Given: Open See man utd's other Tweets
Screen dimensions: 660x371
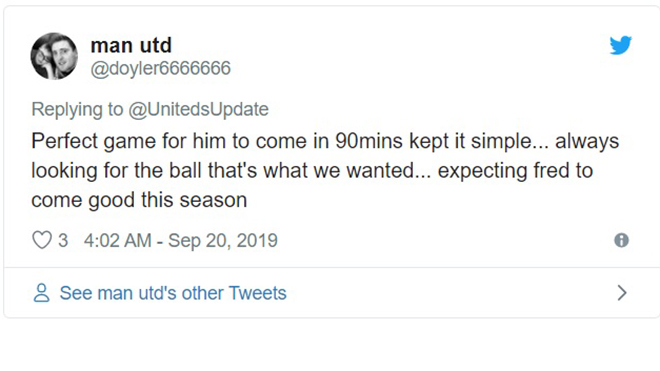Looking at the screenshot, I should (173, 293).
